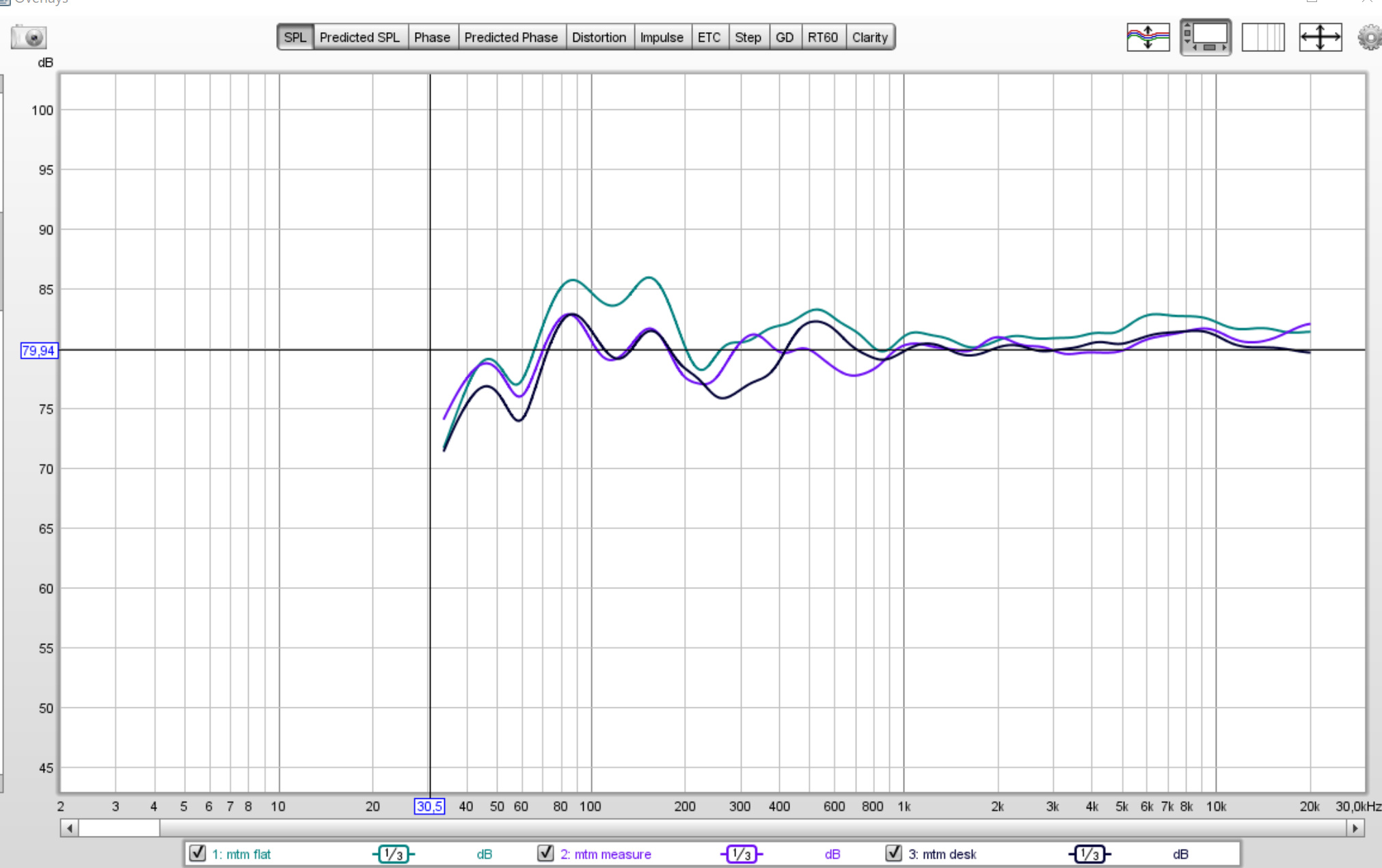This screenshot has height=868, width=1382.
Task: Click horizontal scrollbar right arrow
Action: (1356, 828)
